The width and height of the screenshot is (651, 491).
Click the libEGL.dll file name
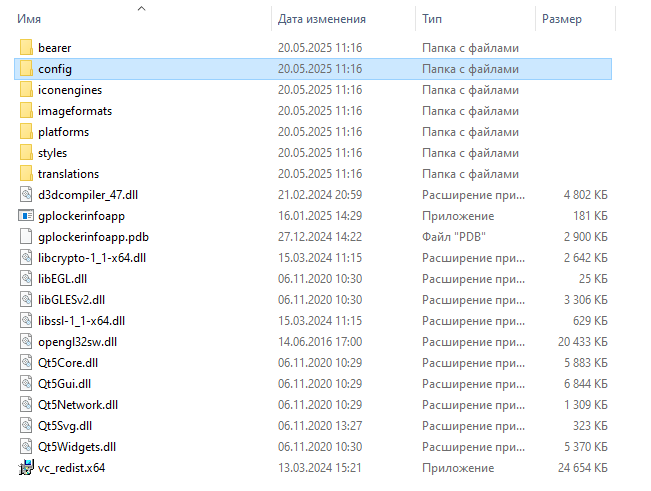coord(62,279)
